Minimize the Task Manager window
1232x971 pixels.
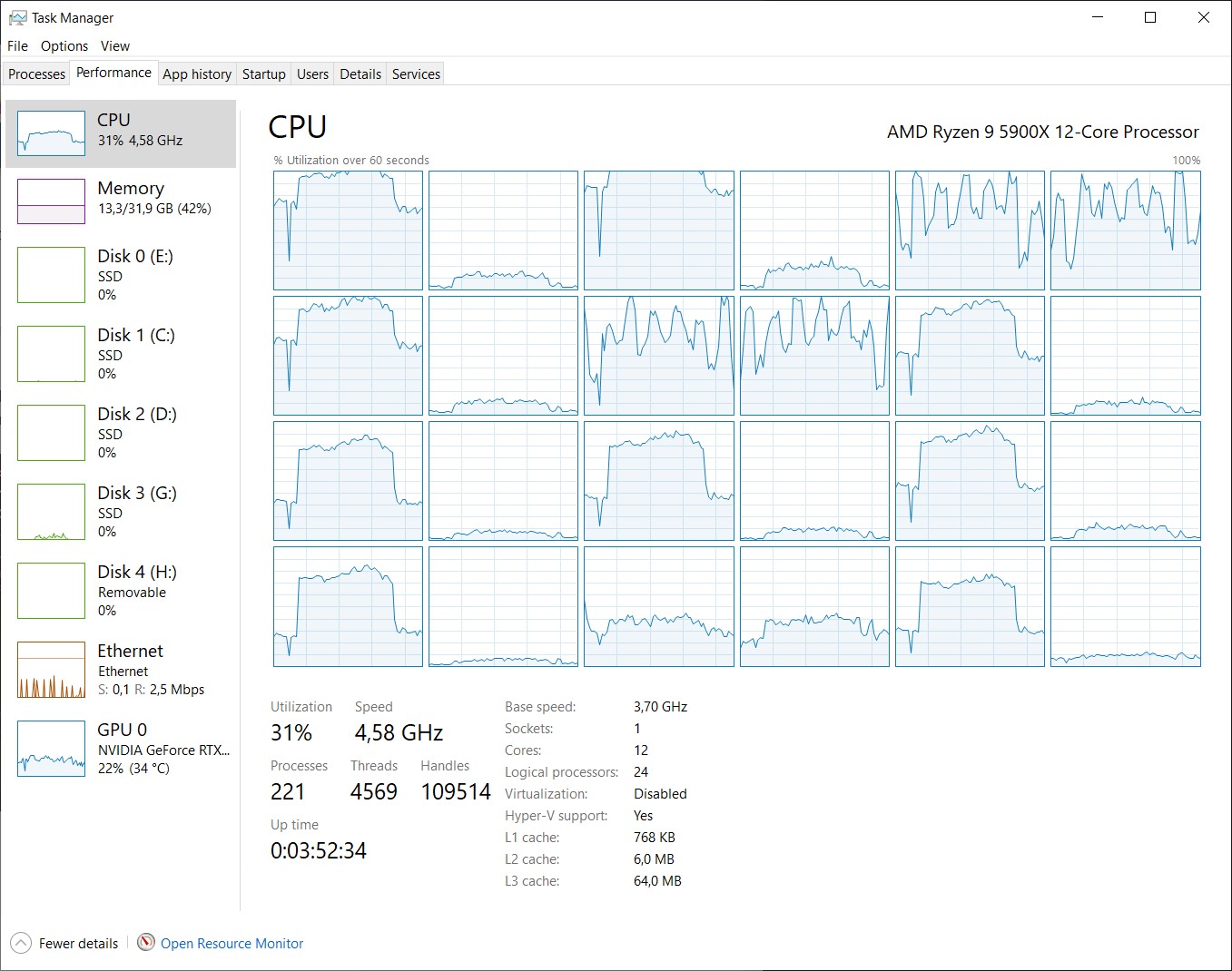click(x=1099, y=17)
